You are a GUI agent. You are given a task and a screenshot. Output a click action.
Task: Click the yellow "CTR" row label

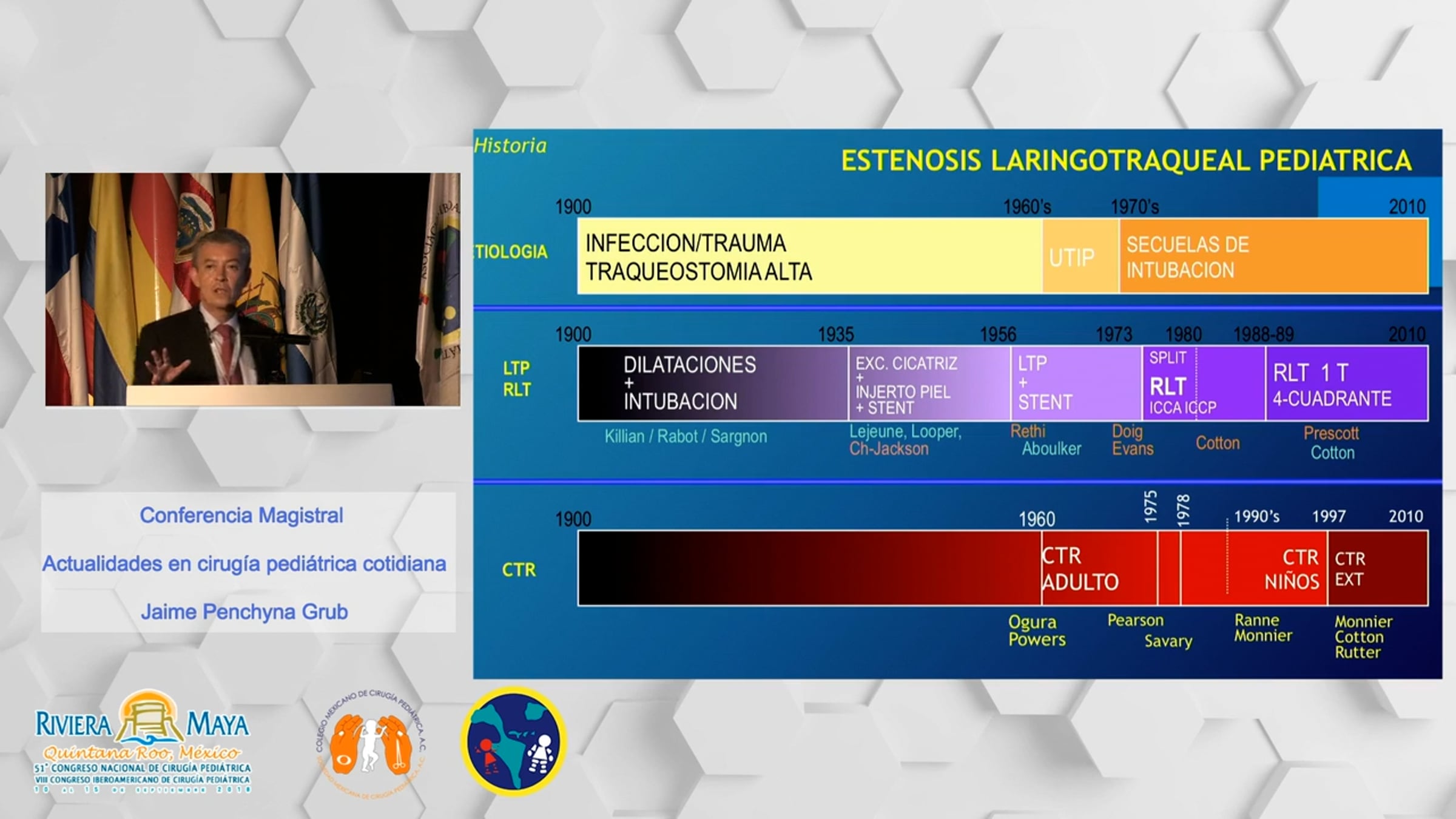pos(519,570)
